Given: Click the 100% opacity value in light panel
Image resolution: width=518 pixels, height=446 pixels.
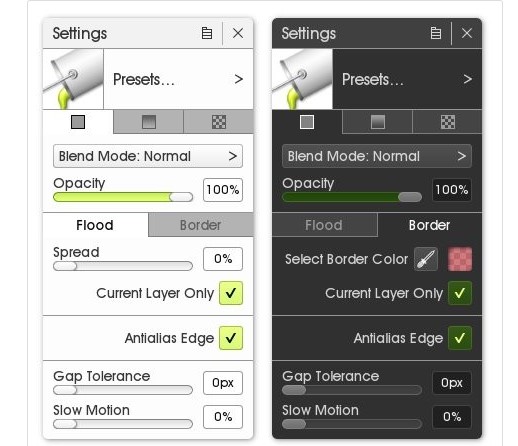Looking at the screenshot, I should coord(223,190).
